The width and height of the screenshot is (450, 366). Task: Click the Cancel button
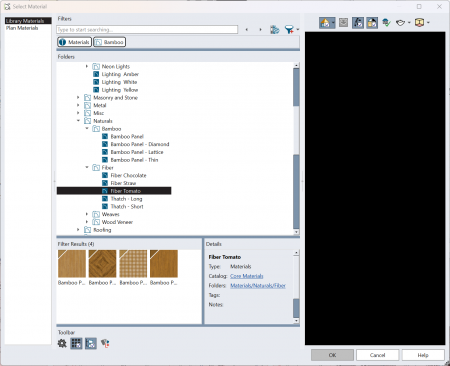click(377, 355)
